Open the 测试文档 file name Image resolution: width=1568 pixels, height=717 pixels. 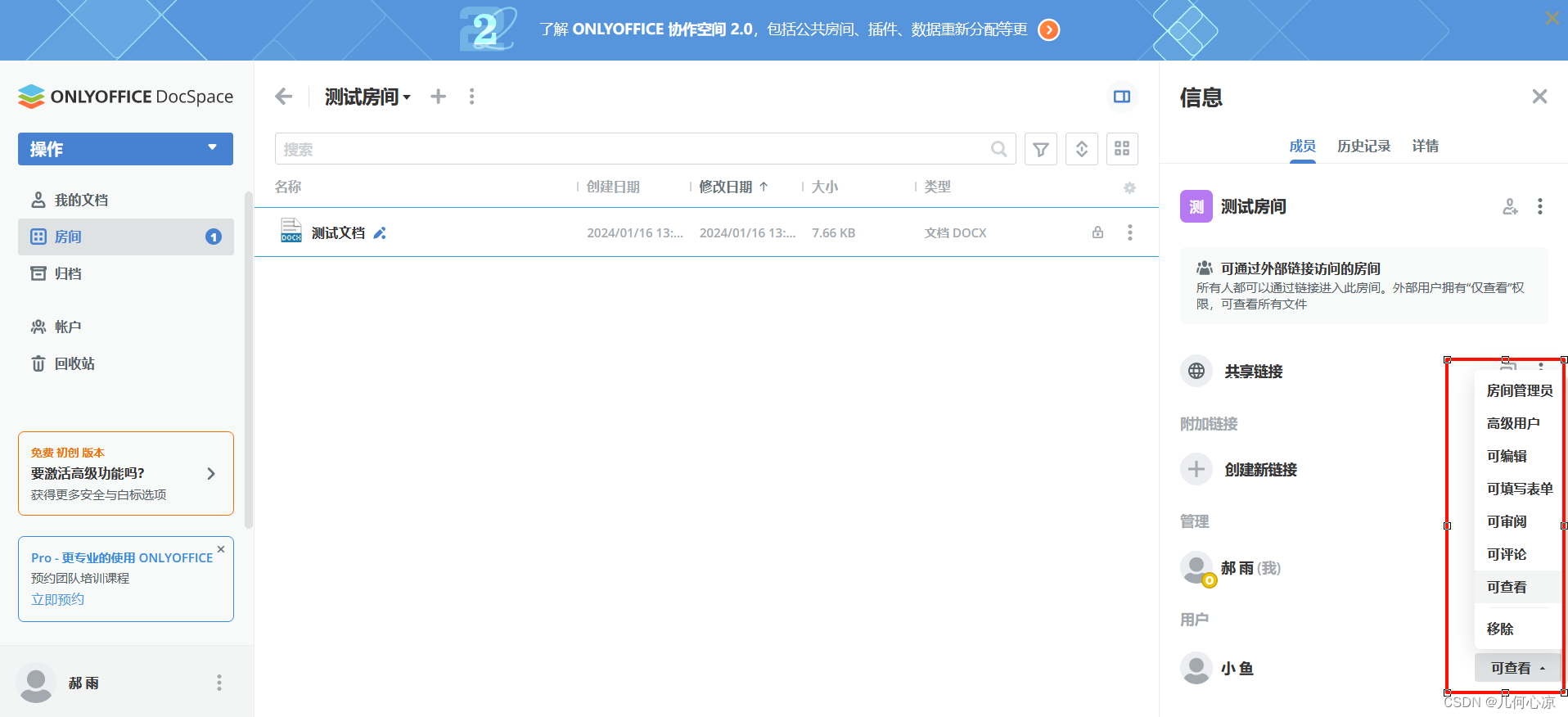pyautogui.click(x=338, y=233)
